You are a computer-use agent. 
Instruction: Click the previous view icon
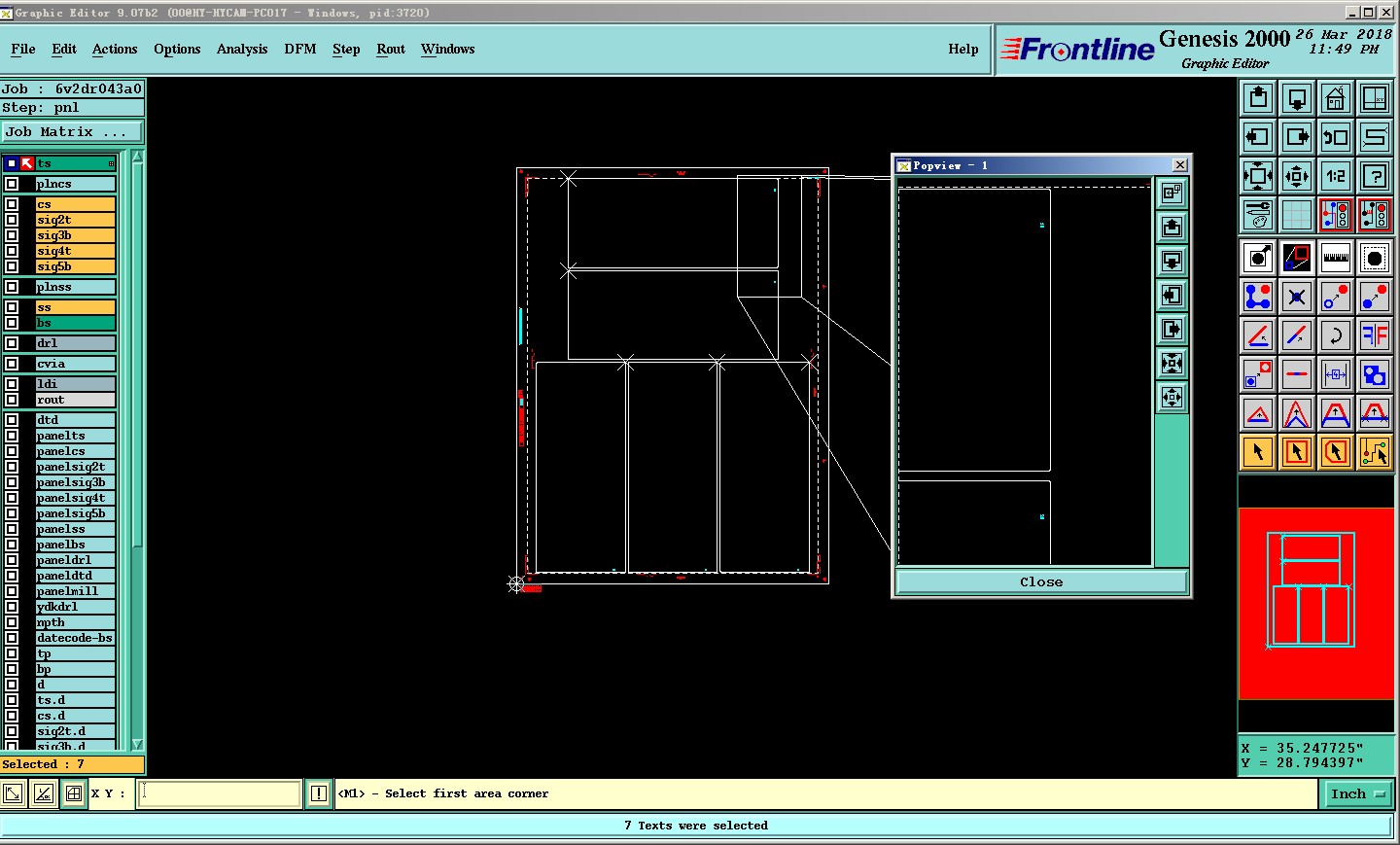point(1336,137)
